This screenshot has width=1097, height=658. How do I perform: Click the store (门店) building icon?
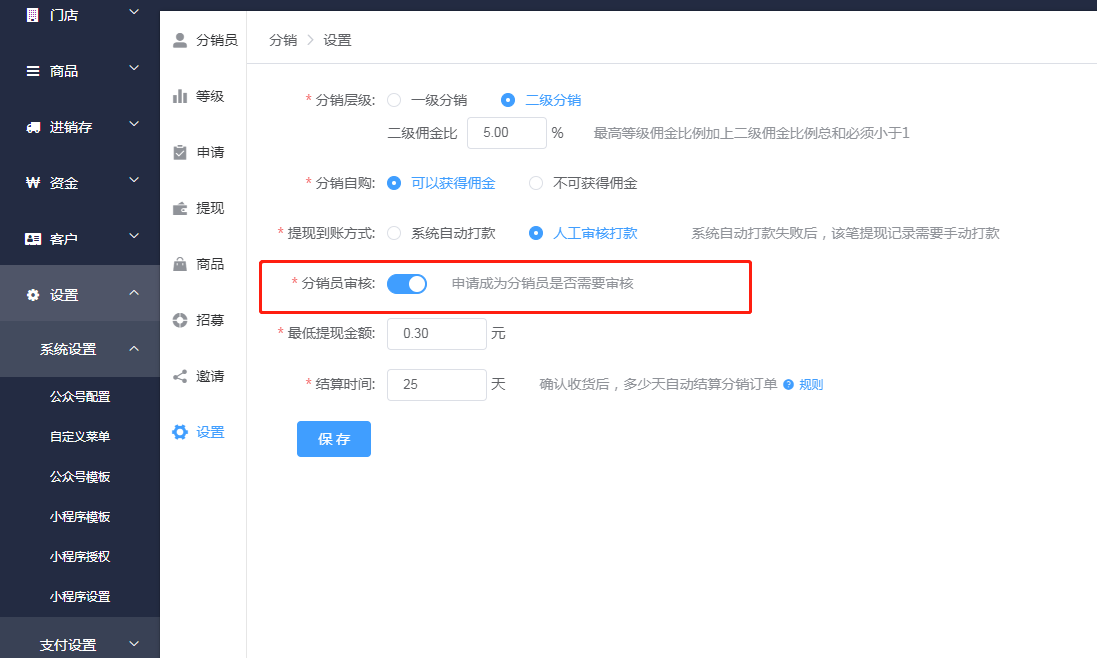click(x=32, y=15)
